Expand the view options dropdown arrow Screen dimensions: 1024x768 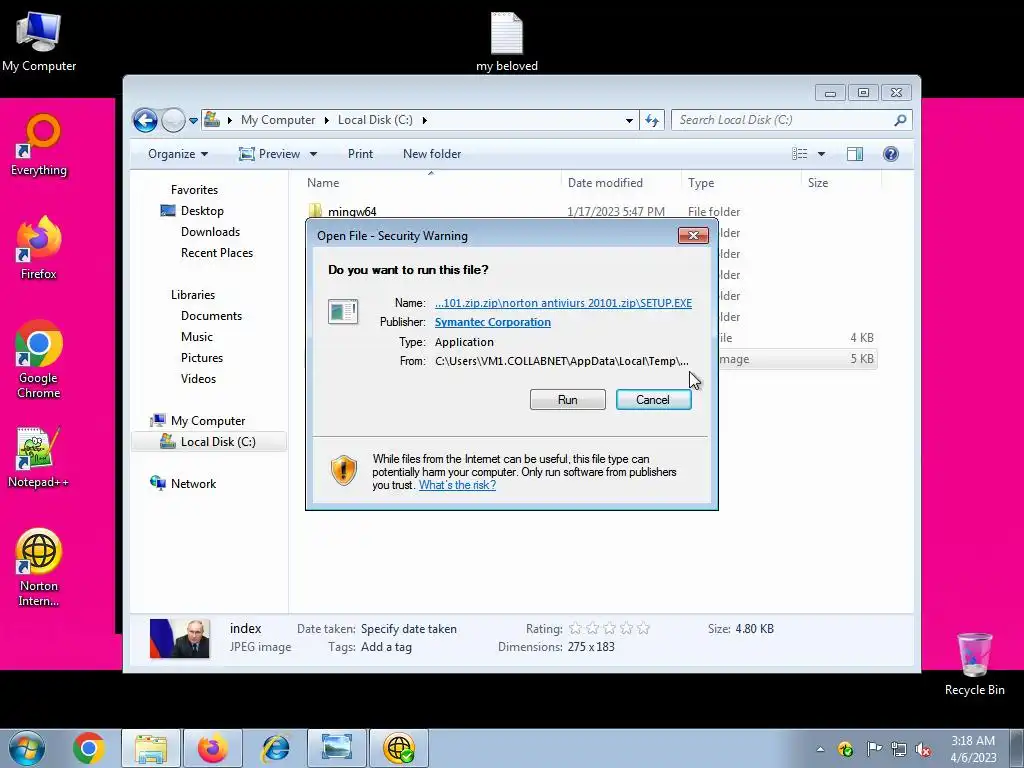(822, 154)
